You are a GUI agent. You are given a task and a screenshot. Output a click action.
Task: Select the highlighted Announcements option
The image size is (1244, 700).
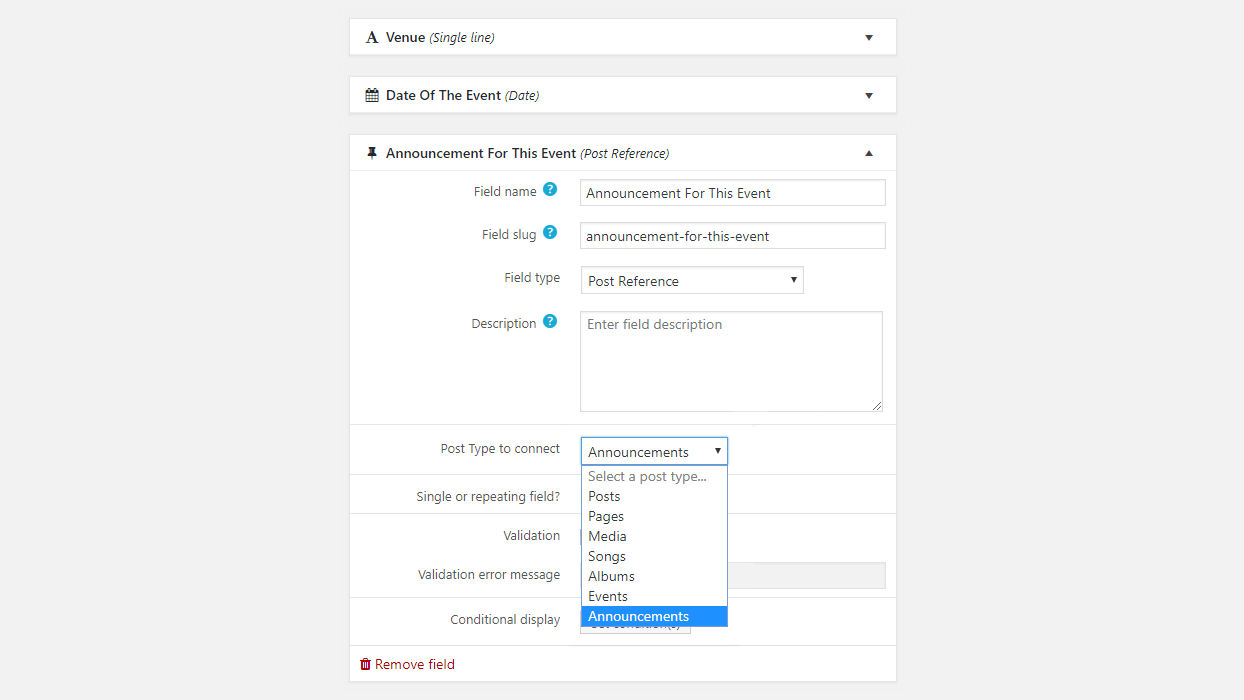(x=654, y=616)
